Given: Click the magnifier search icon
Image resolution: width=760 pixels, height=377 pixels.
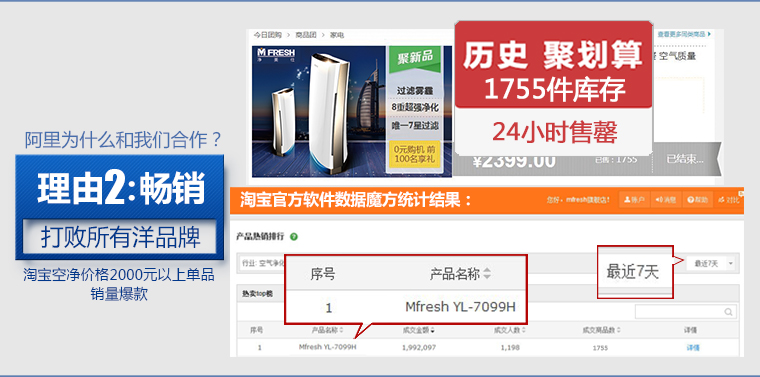Looking at the screenshot, I should (728, 313).
